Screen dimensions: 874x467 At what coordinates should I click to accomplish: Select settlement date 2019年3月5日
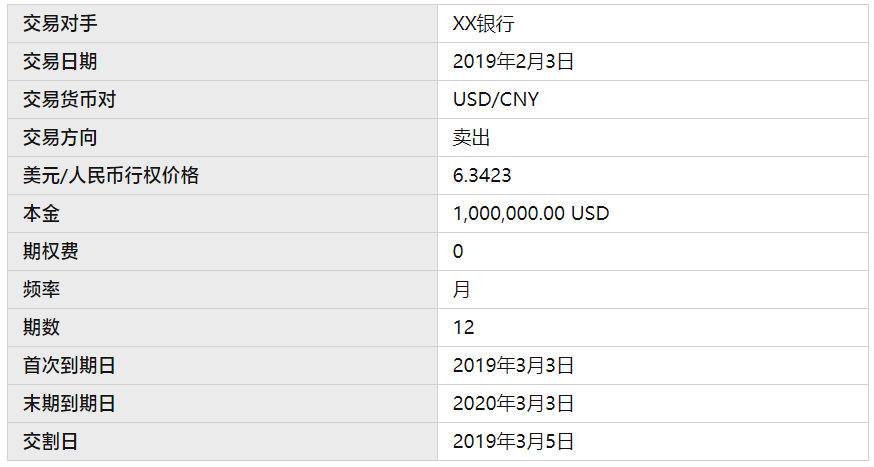pos(513,441)
